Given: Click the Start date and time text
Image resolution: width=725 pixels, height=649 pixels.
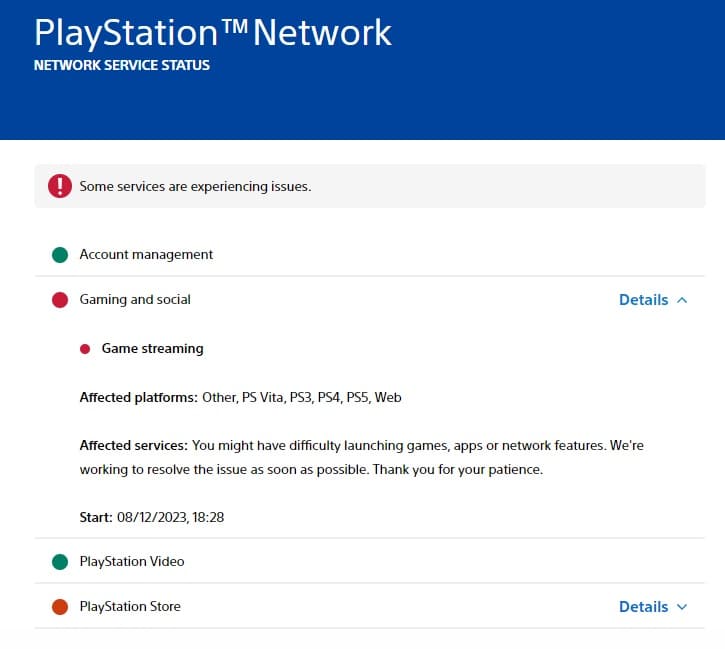Looking at the screenshot, I should (x=152, y=517).
